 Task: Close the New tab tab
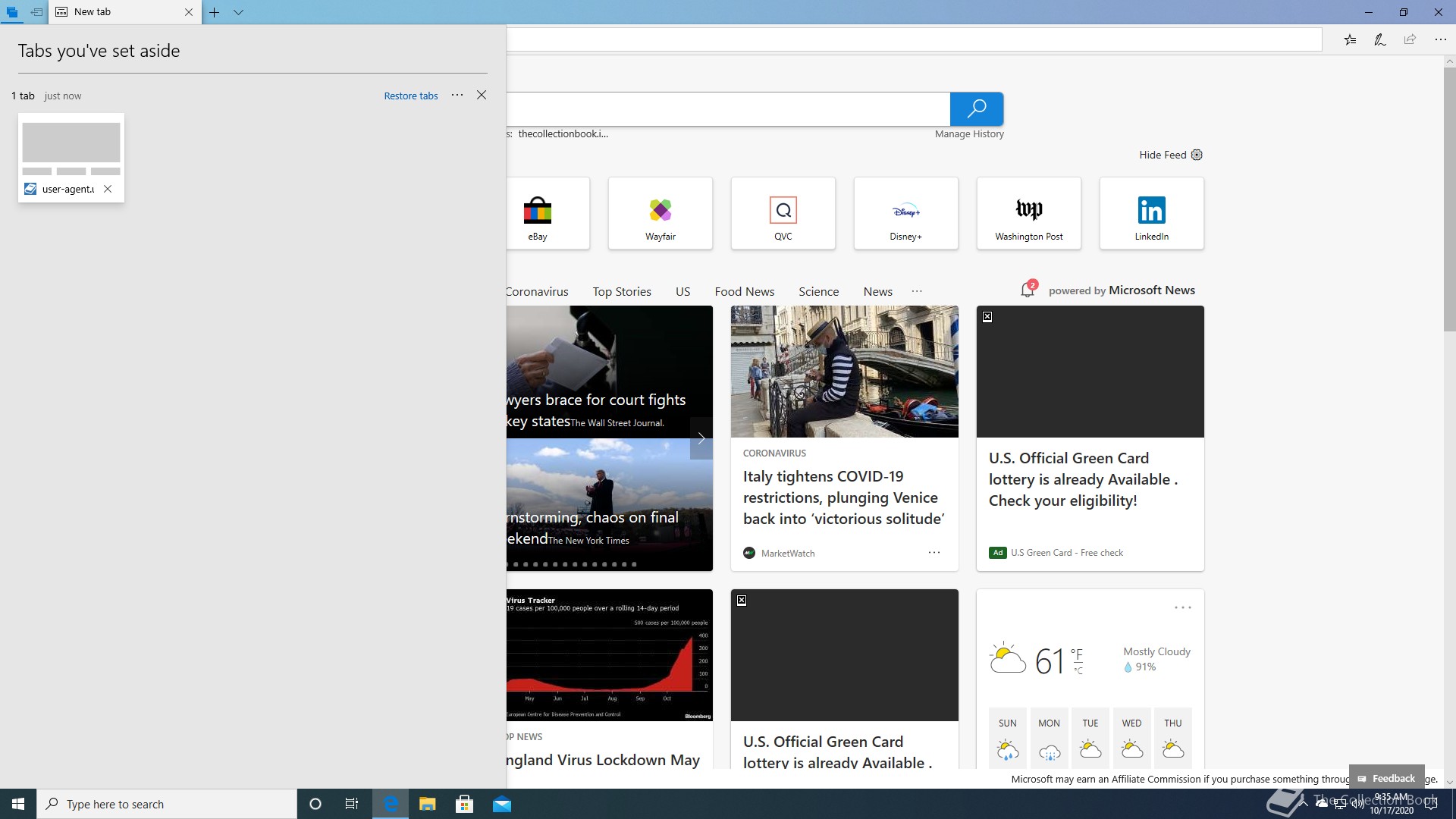(x=189, y=12)
